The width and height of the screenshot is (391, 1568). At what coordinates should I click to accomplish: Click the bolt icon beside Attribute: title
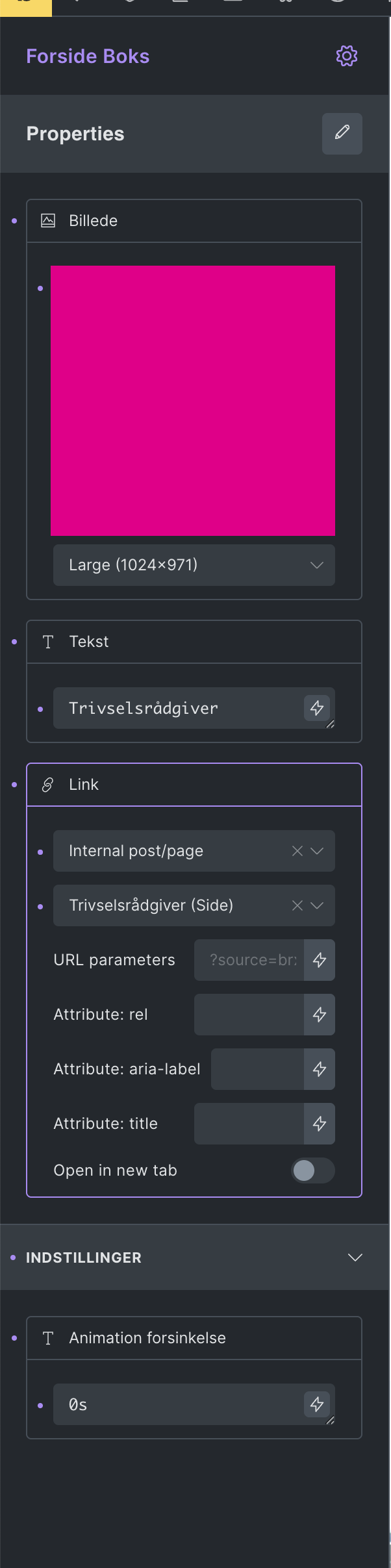pos(320,1123)
